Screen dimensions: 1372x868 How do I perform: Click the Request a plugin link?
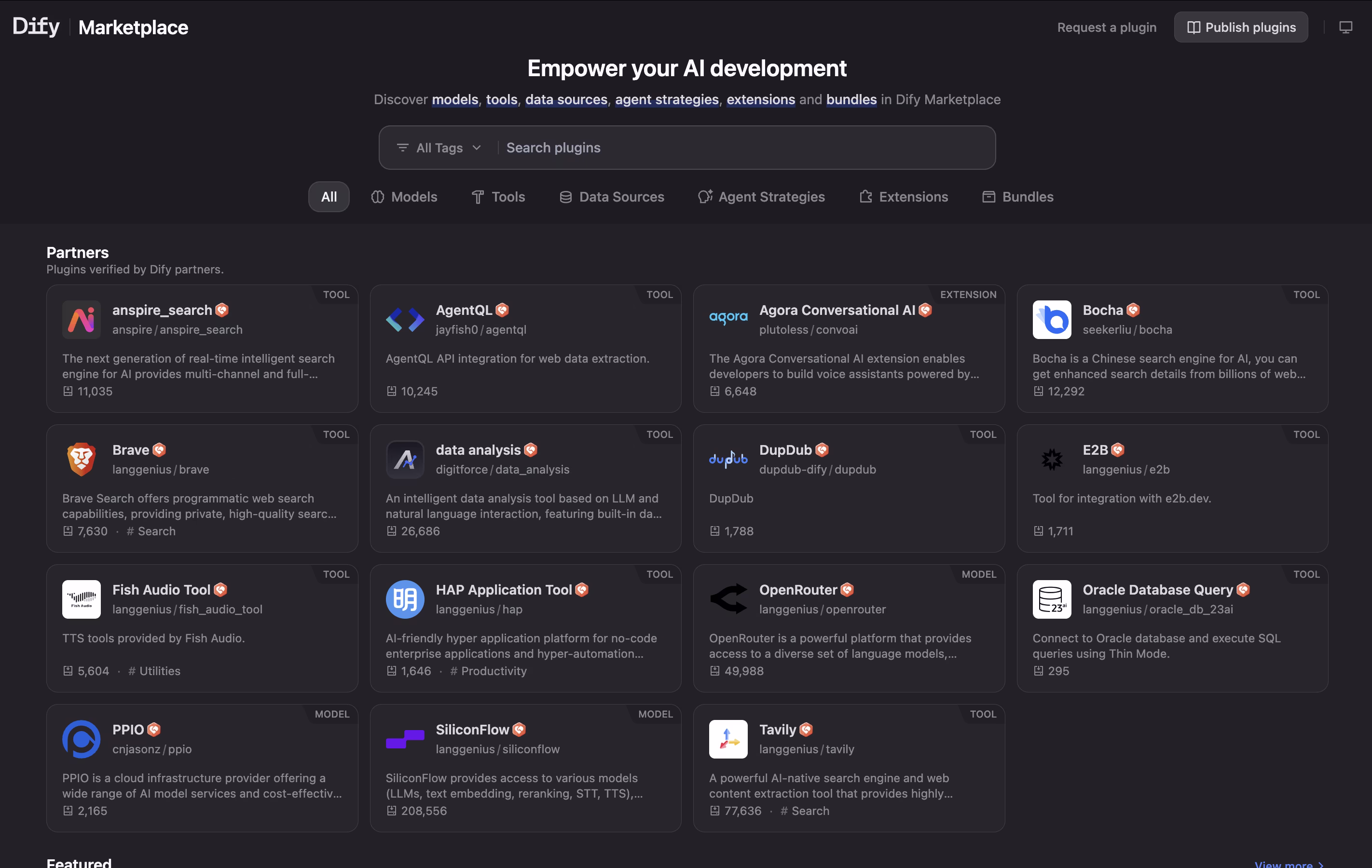[1107, 27]
